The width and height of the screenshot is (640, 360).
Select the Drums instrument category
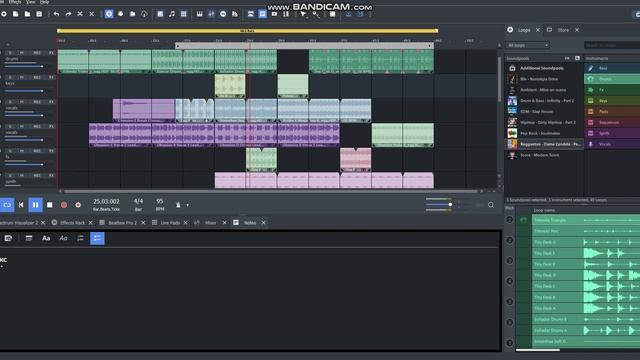(x=612, y=79)
